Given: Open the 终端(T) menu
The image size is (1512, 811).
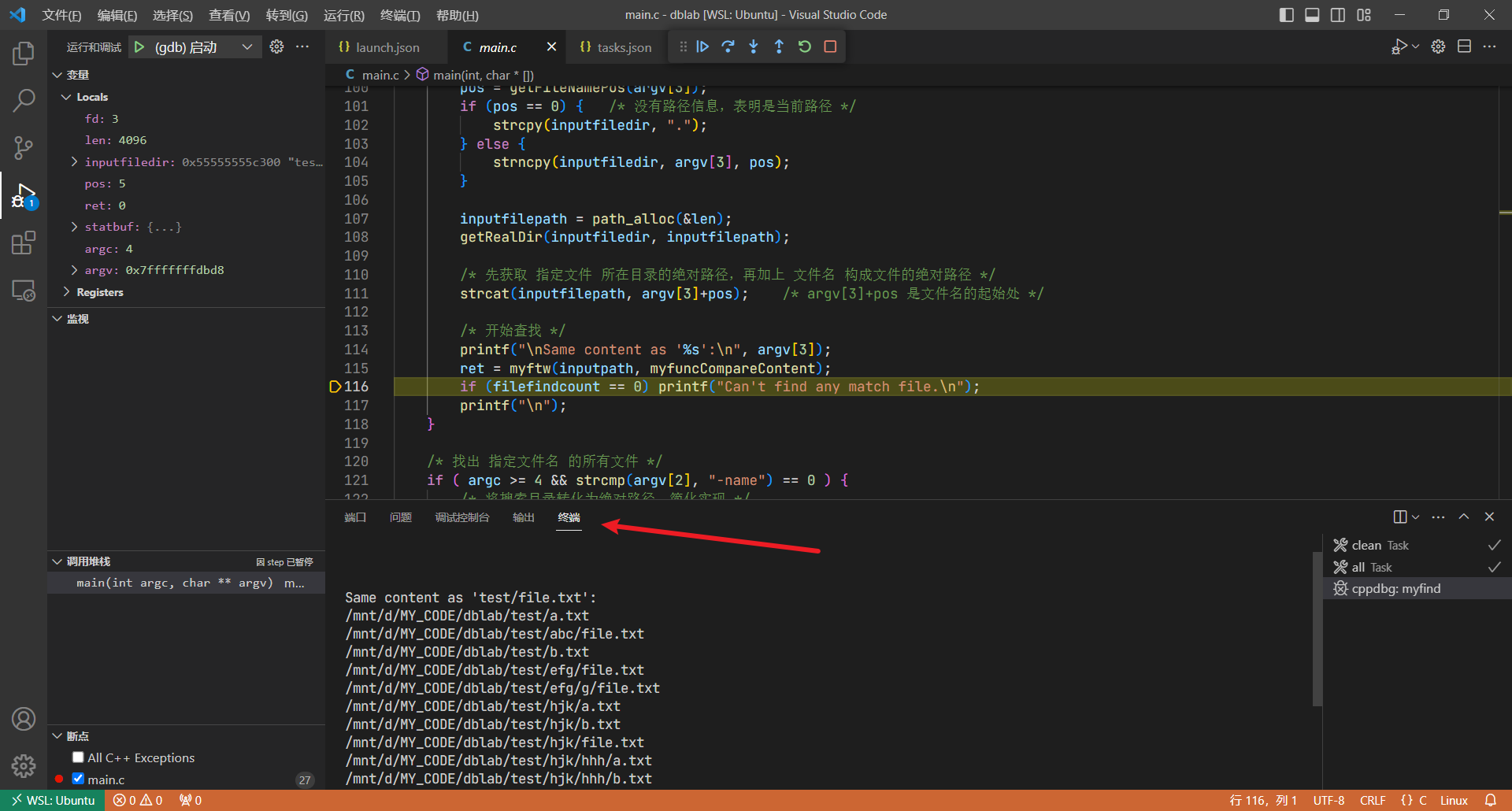Looking at the screenshot, I should tap(400, 16).
